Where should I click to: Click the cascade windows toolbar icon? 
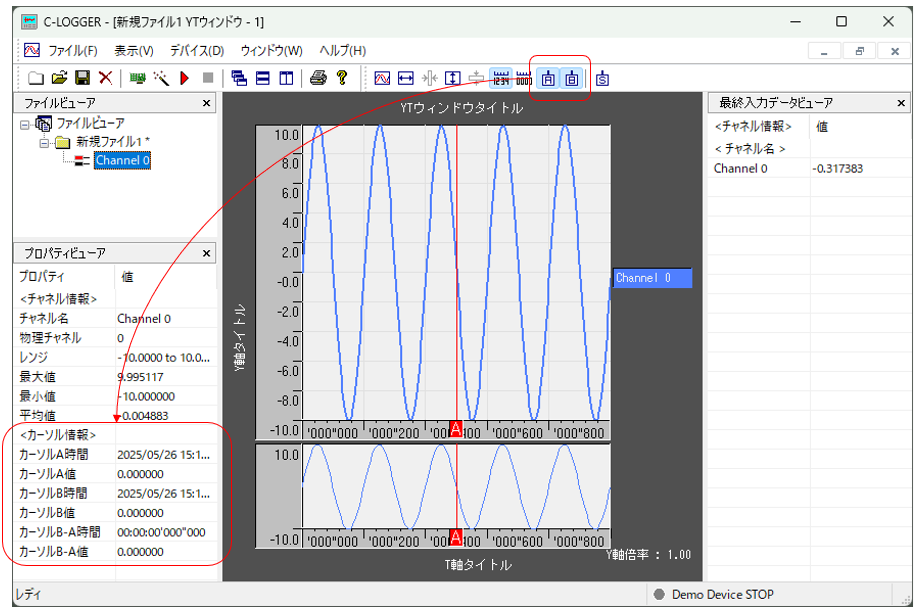pos(239,78)
